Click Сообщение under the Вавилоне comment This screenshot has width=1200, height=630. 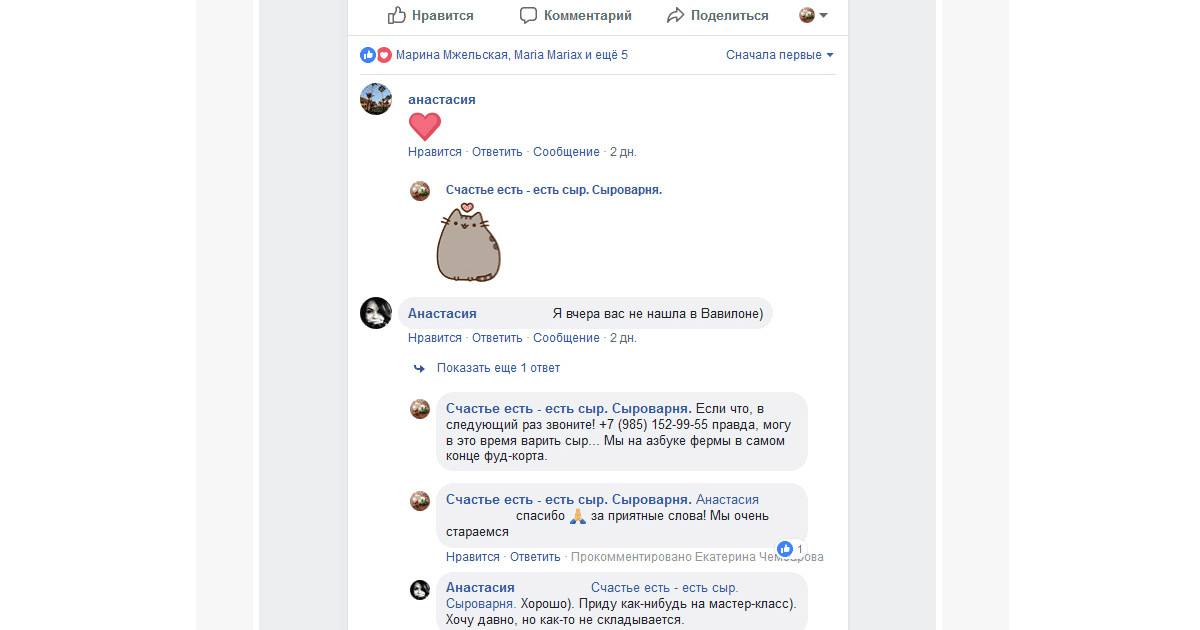566,338
